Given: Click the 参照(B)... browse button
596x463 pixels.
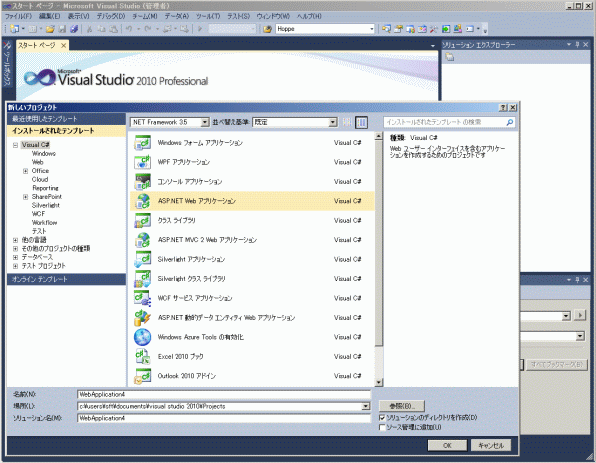Looking at the screenshot, I should click(402, 406).
